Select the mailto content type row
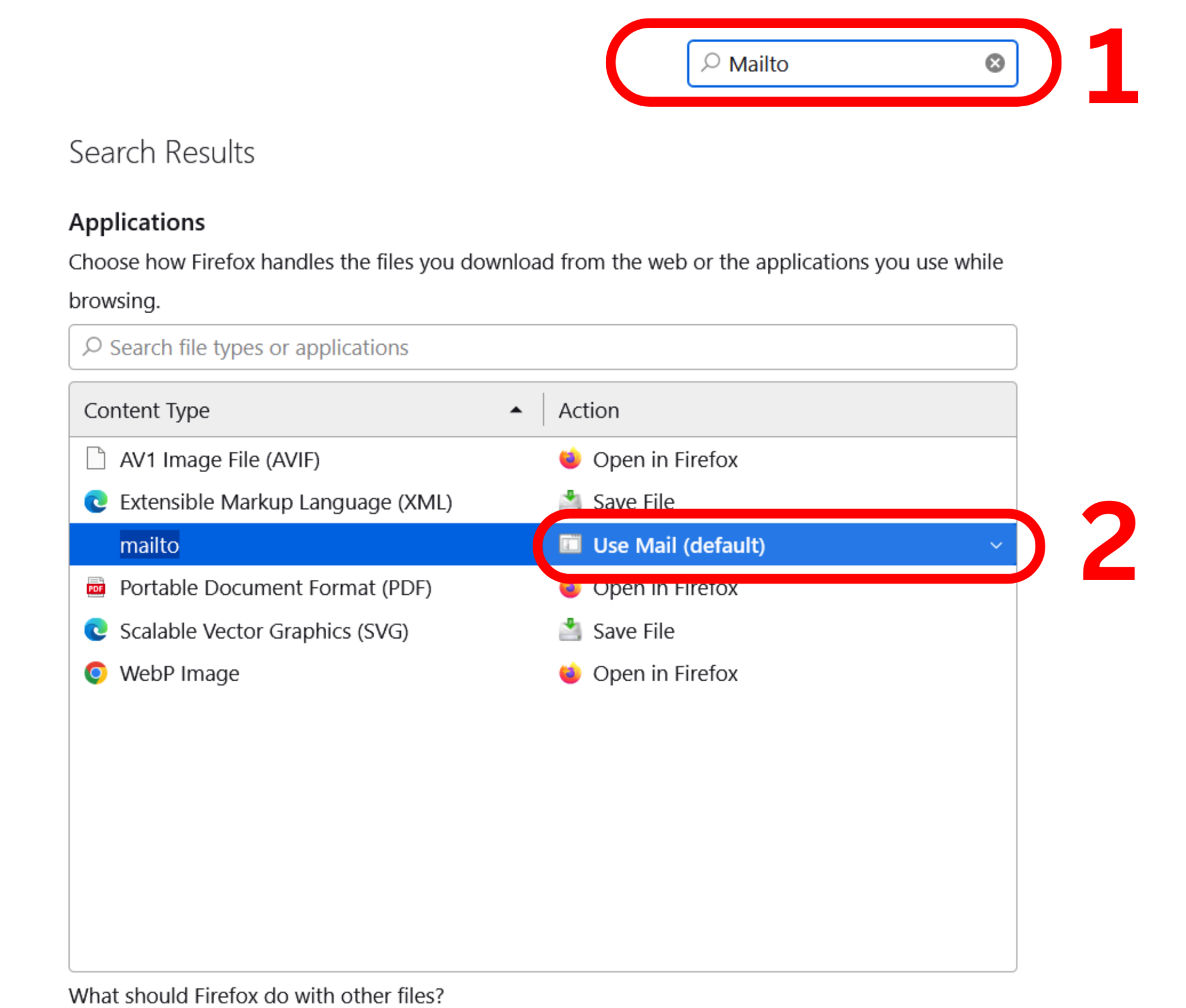 (149, 545)
